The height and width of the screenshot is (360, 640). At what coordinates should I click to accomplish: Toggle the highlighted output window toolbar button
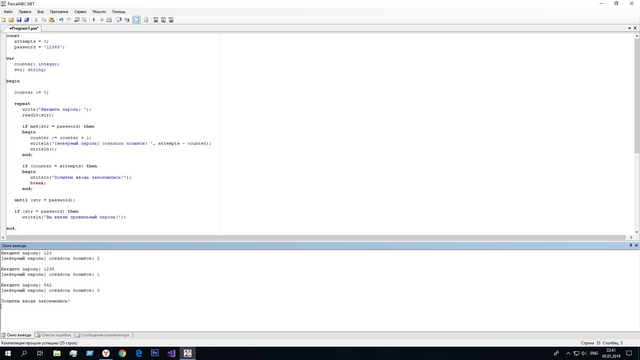(x=136, y=20)
